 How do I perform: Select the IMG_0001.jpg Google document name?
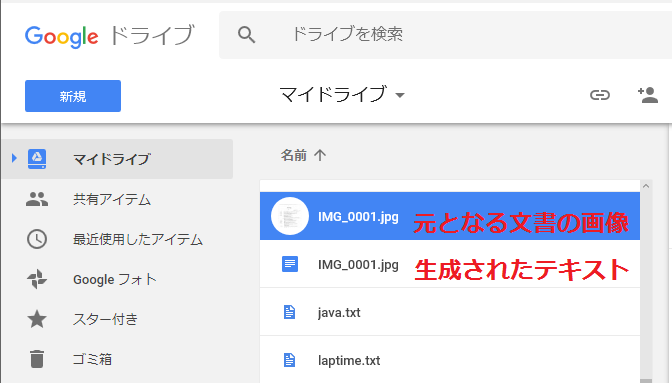358,265
